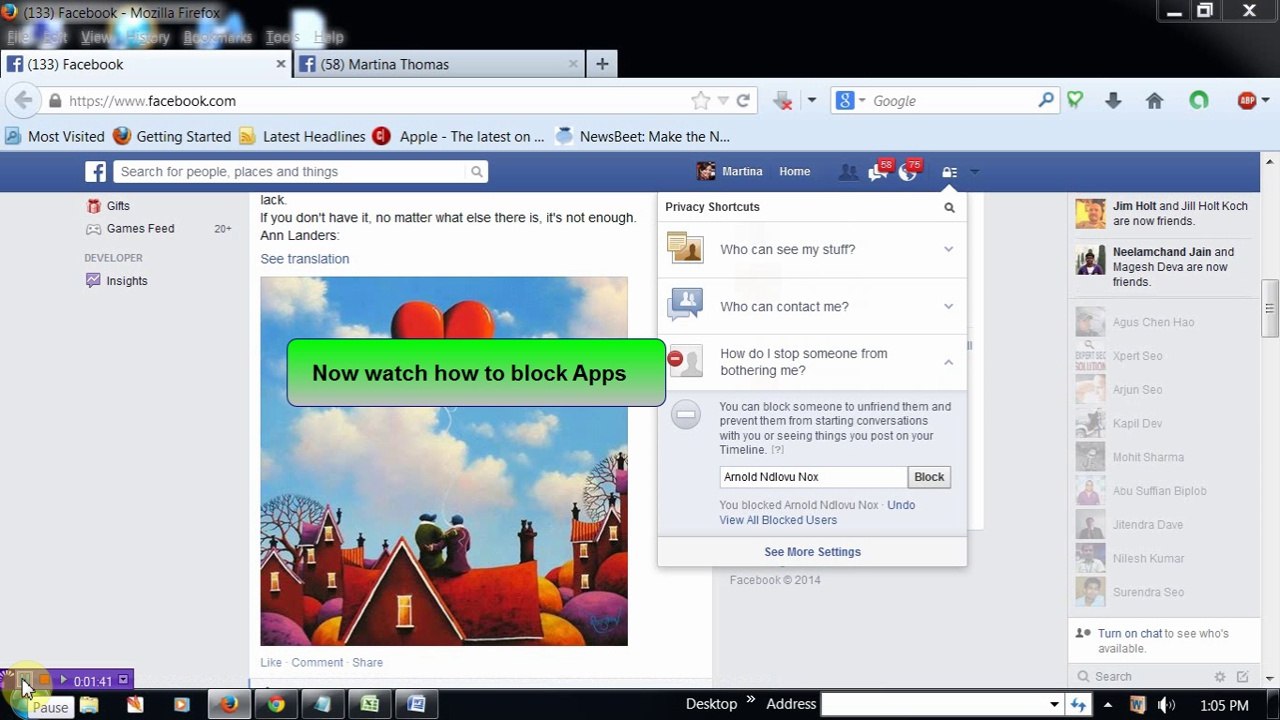Click See translation link
Viewport: 1280px width, 720px height.
click(x=305, y=259)
